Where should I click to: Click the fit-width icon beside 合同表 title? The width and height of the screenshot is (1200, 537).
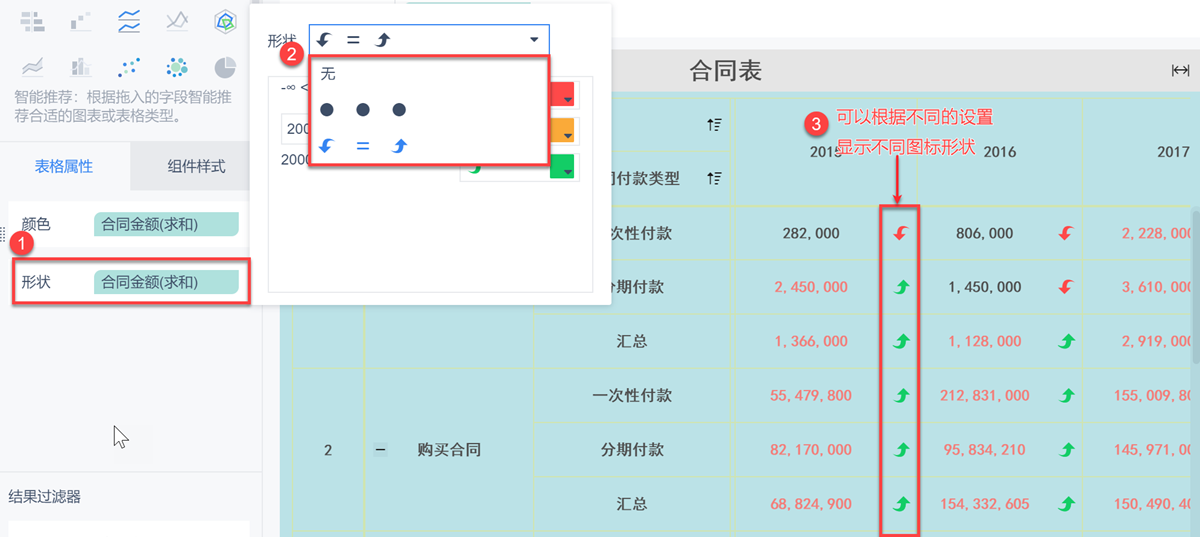[x=1180, y=70]
